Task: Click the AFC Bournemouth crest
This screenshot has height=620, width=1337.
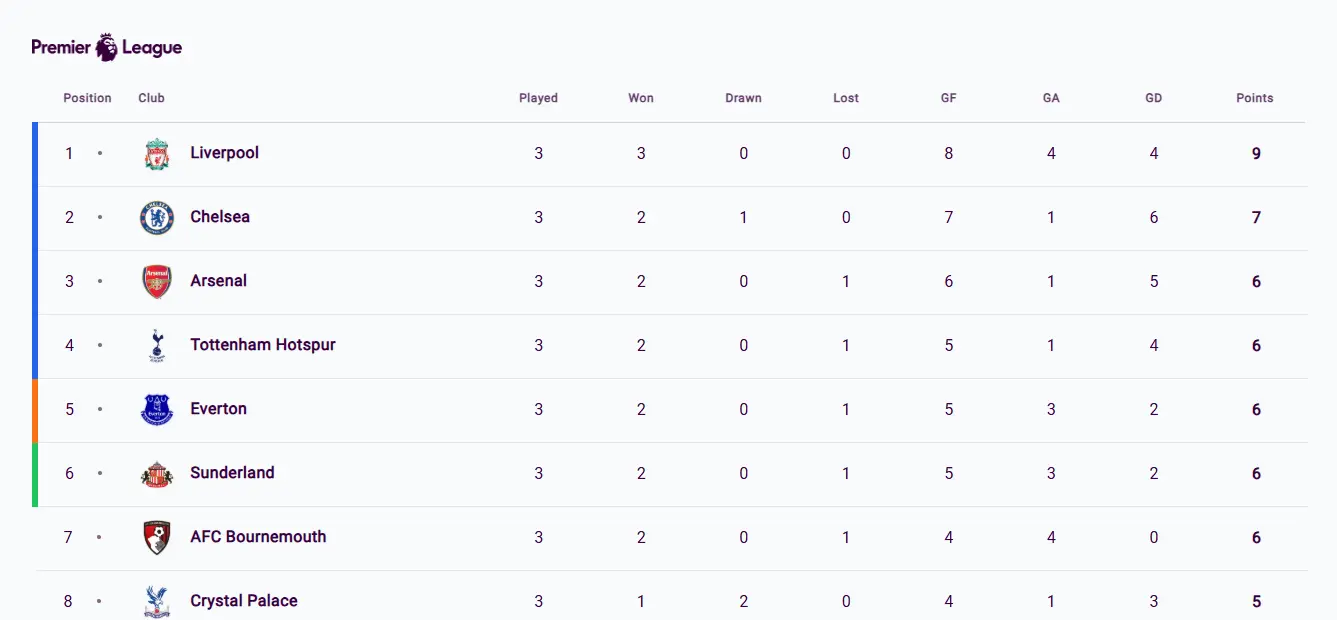Action: pos(155,537)
